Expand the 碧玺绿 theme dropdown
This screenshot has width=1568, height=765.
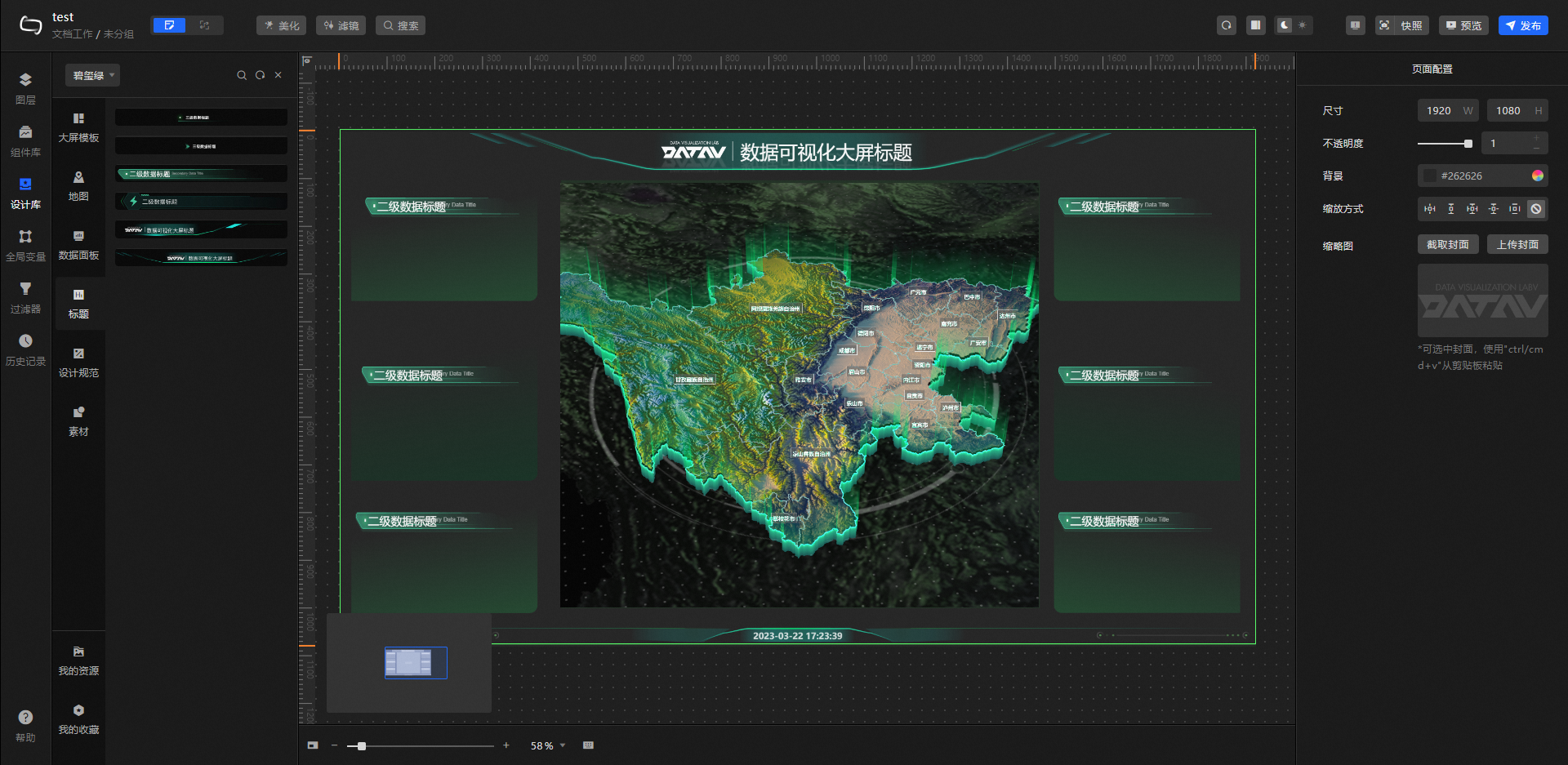(x=92, y=75)
